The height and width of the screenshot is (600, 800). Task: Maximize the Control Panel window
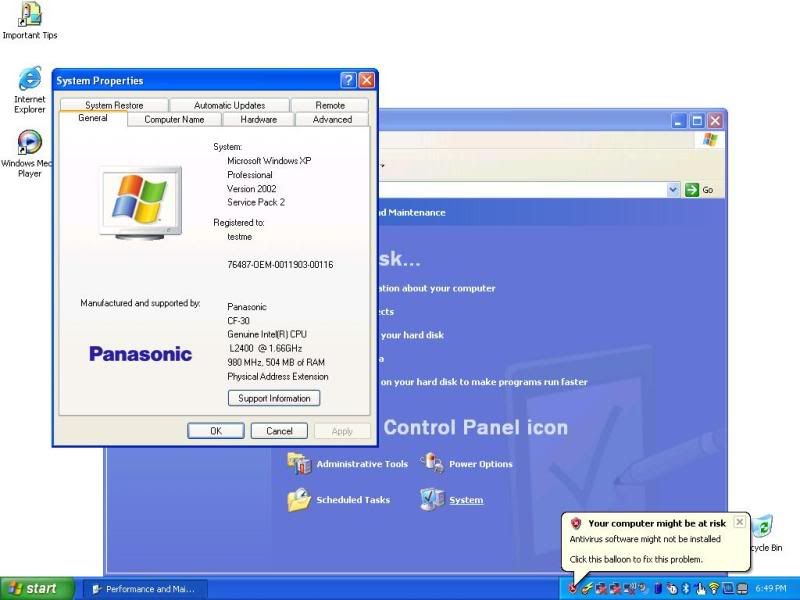coord(697,121)
